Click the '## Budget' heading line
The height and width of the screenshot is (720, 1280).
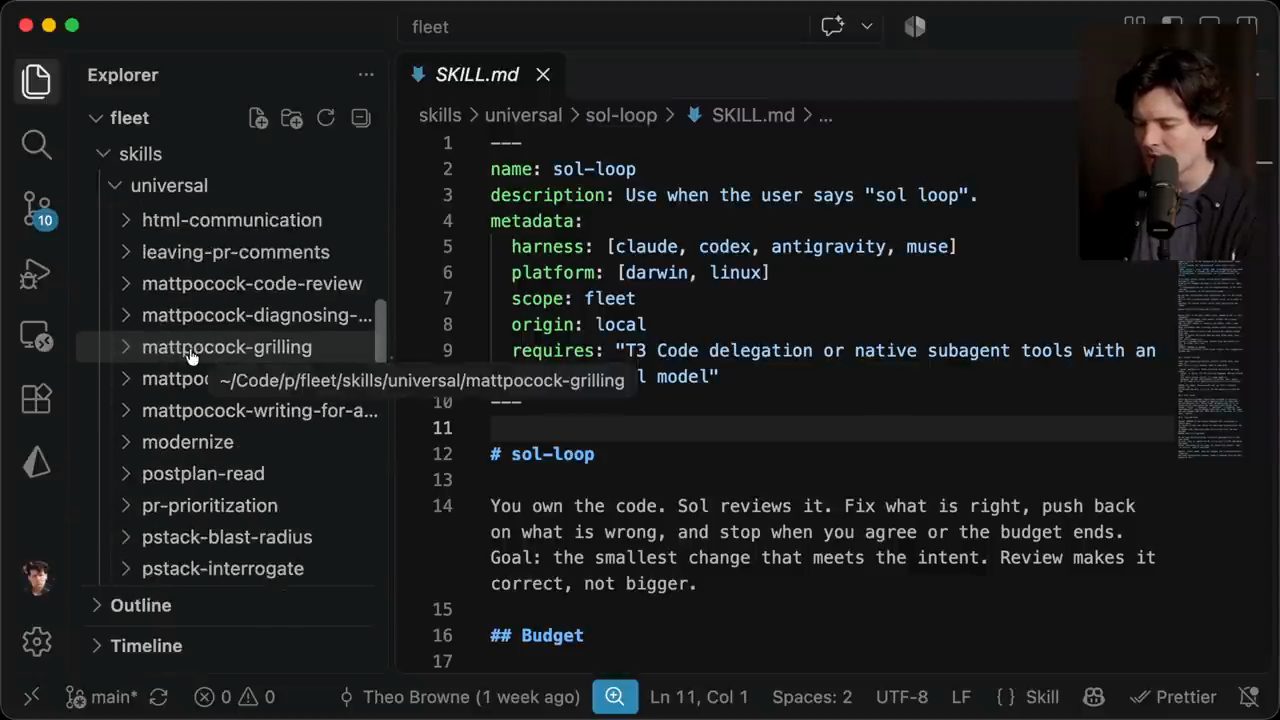coord(537,635)
